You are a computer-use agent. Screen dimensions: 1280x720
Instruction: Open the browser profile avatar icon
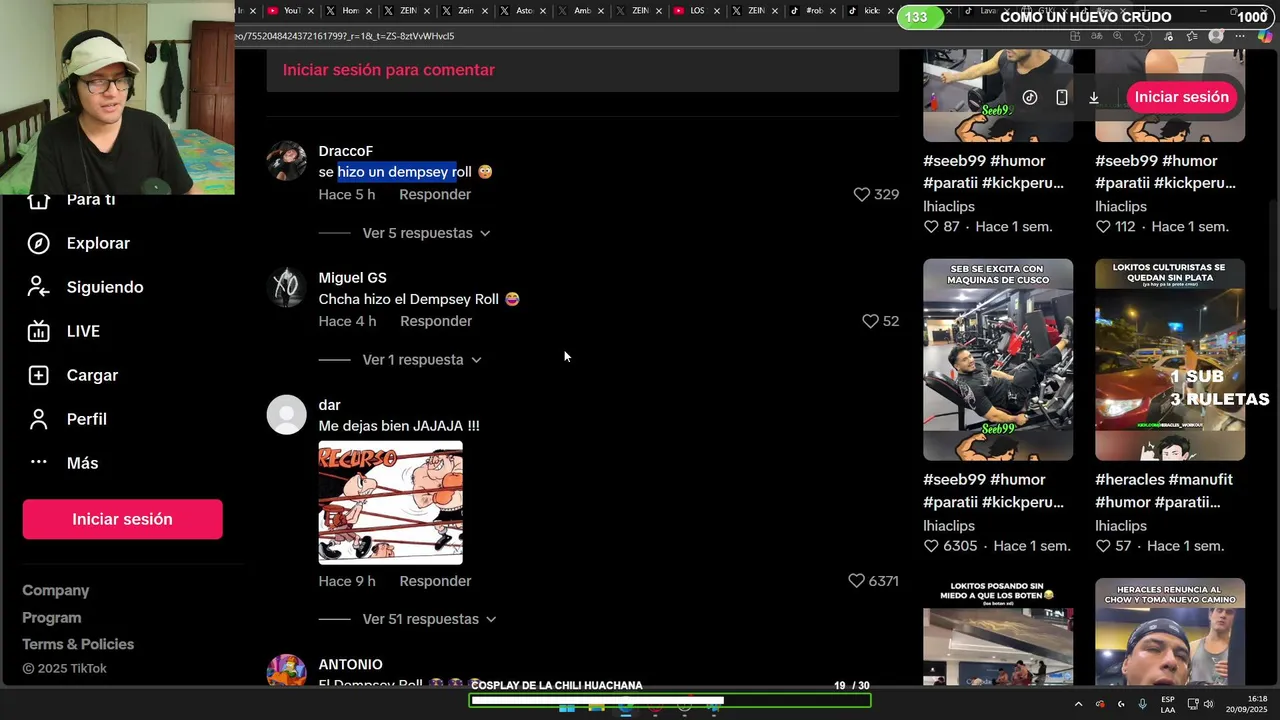click(x=1216, y=36)
